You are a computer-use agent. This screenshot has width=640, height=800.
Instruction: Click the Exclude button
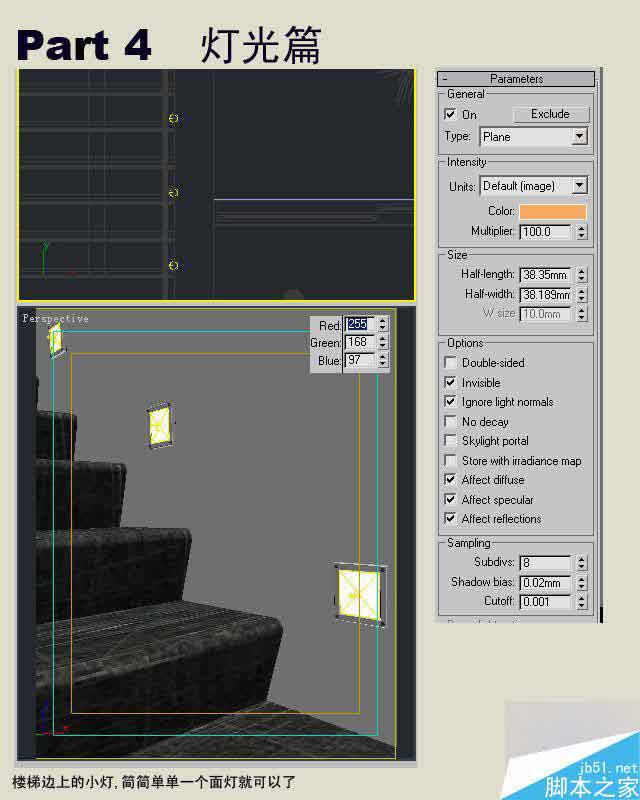click(x=550, y=114)
